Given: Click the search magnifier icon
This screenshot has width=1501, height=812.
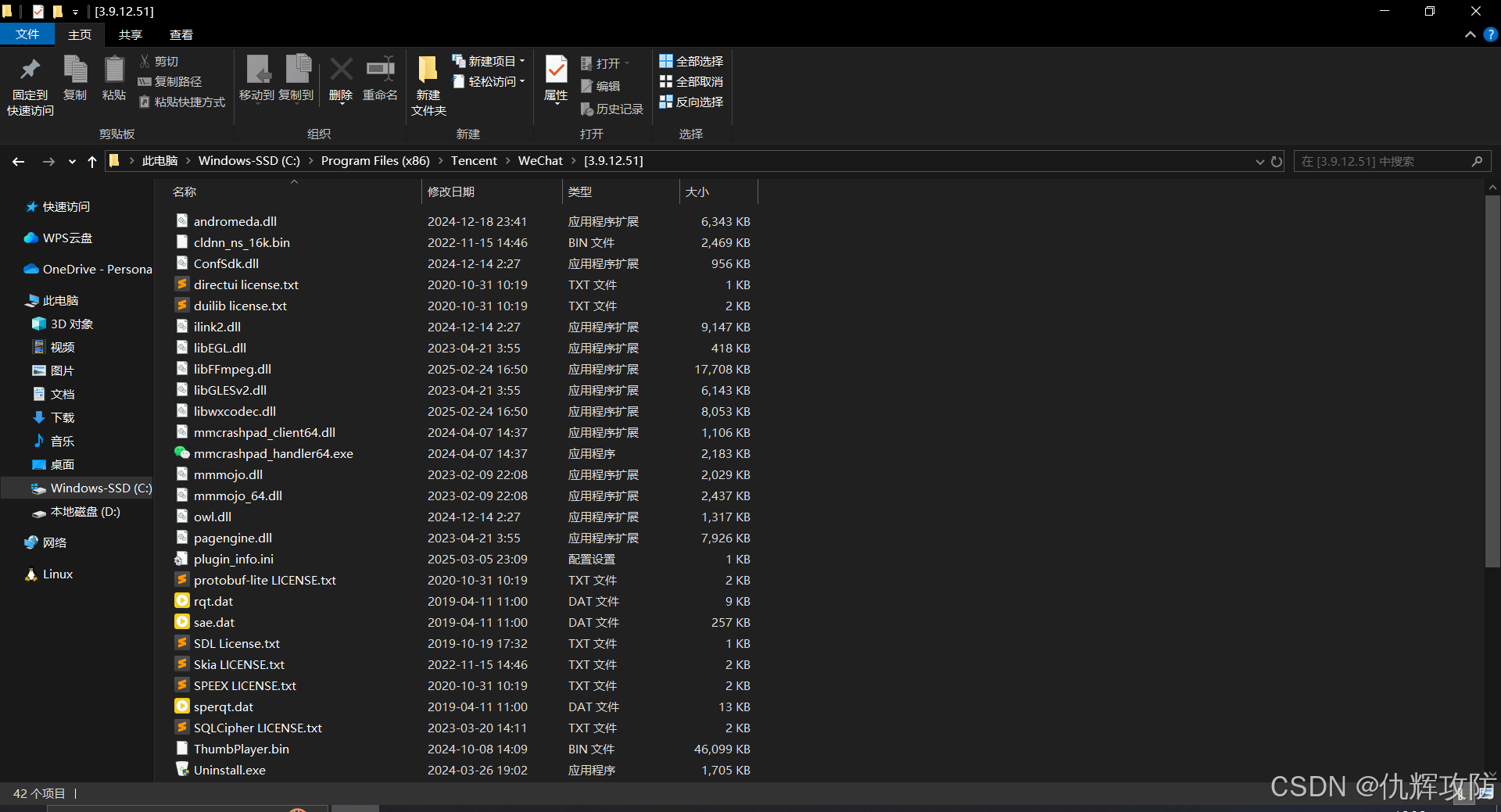Looking at the screenshot, I should coord(1477,161).
